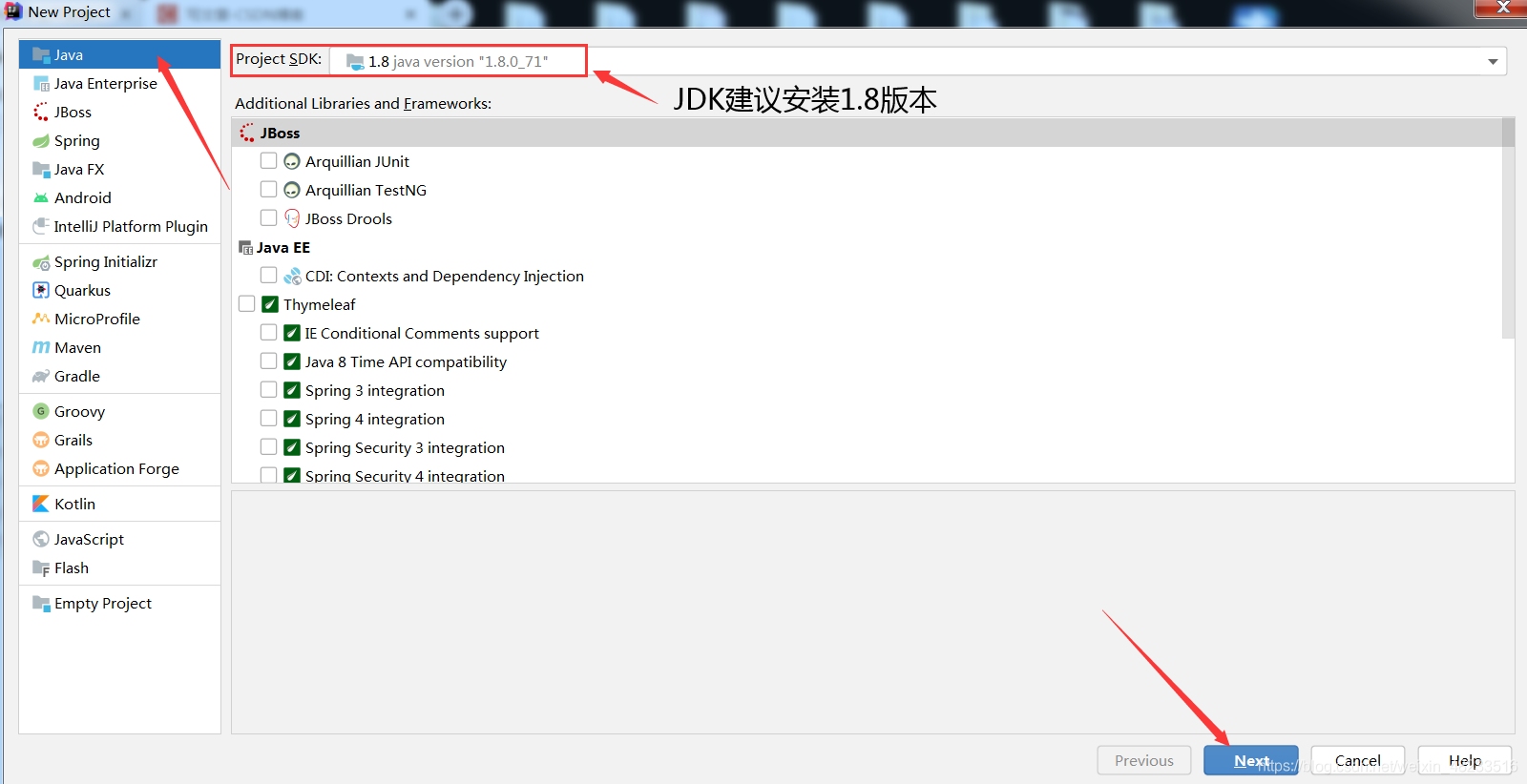Viewport: 1527px width, 784px height.
Task: Select the Empty Project option
Action: [x=119, y=603]
